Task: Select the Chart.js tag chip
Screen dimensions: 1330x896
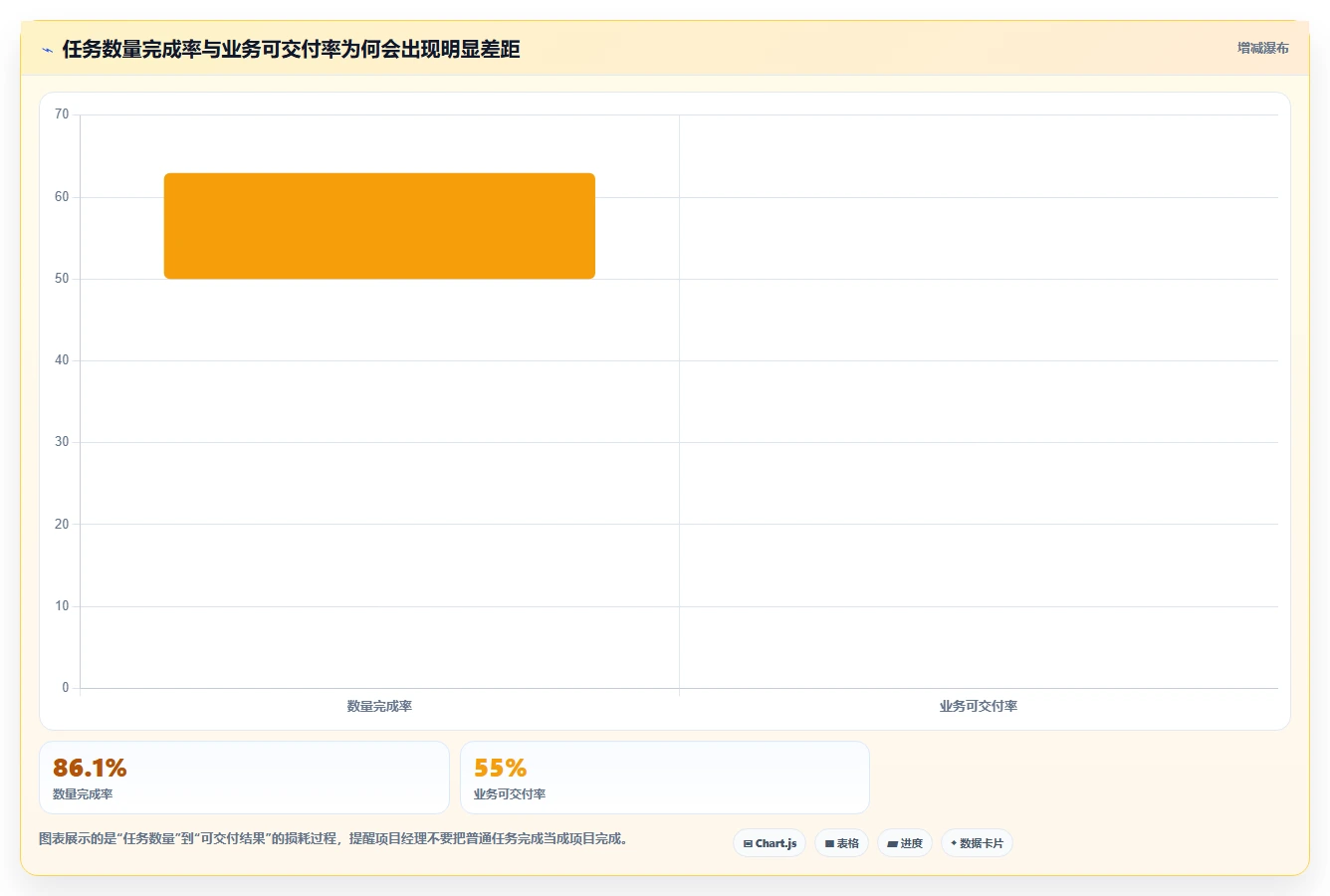Action: tap(770, 843)
